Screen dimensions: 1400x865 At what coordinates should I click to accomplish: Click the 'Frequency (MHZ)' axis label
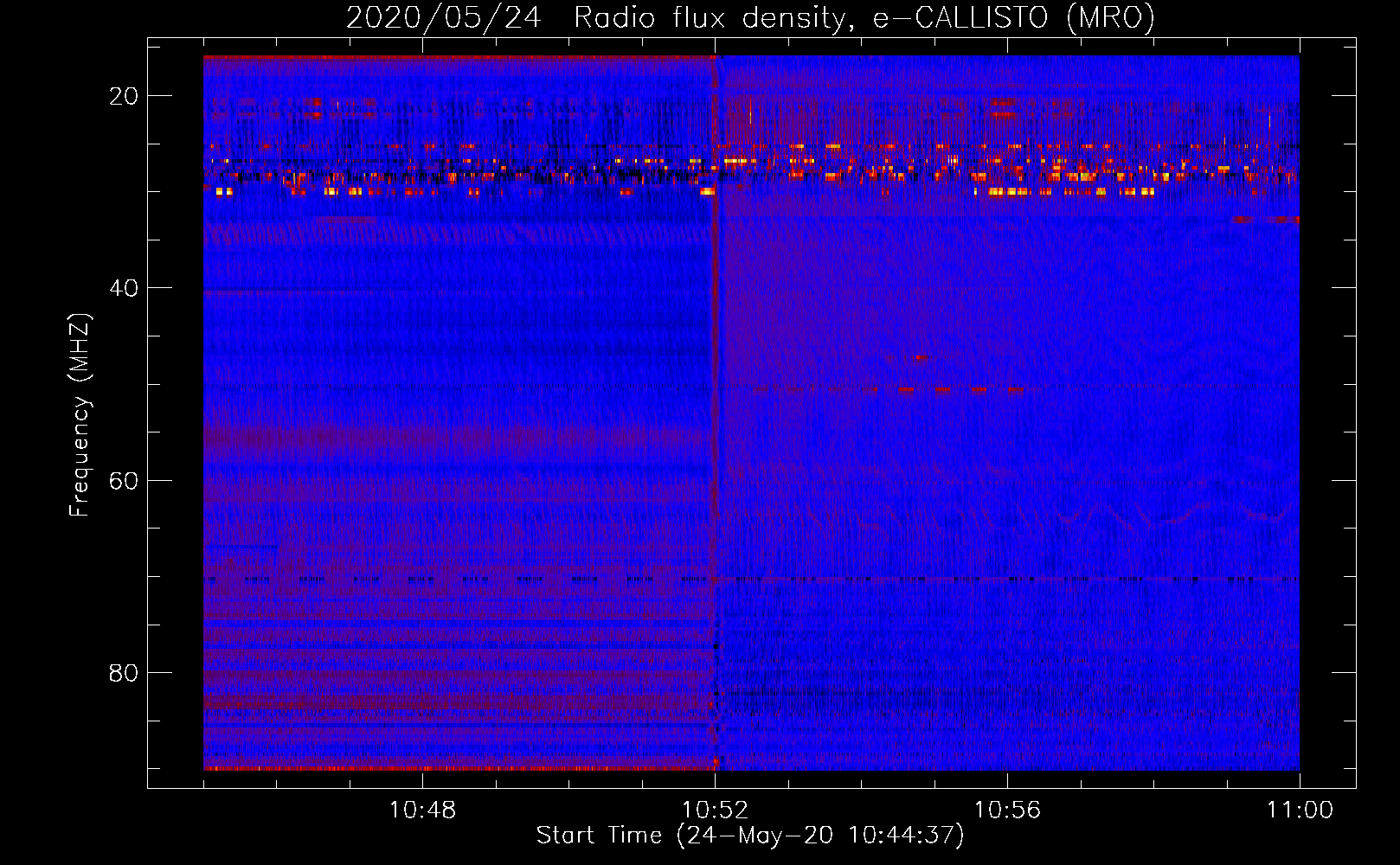tap(80, 414)
